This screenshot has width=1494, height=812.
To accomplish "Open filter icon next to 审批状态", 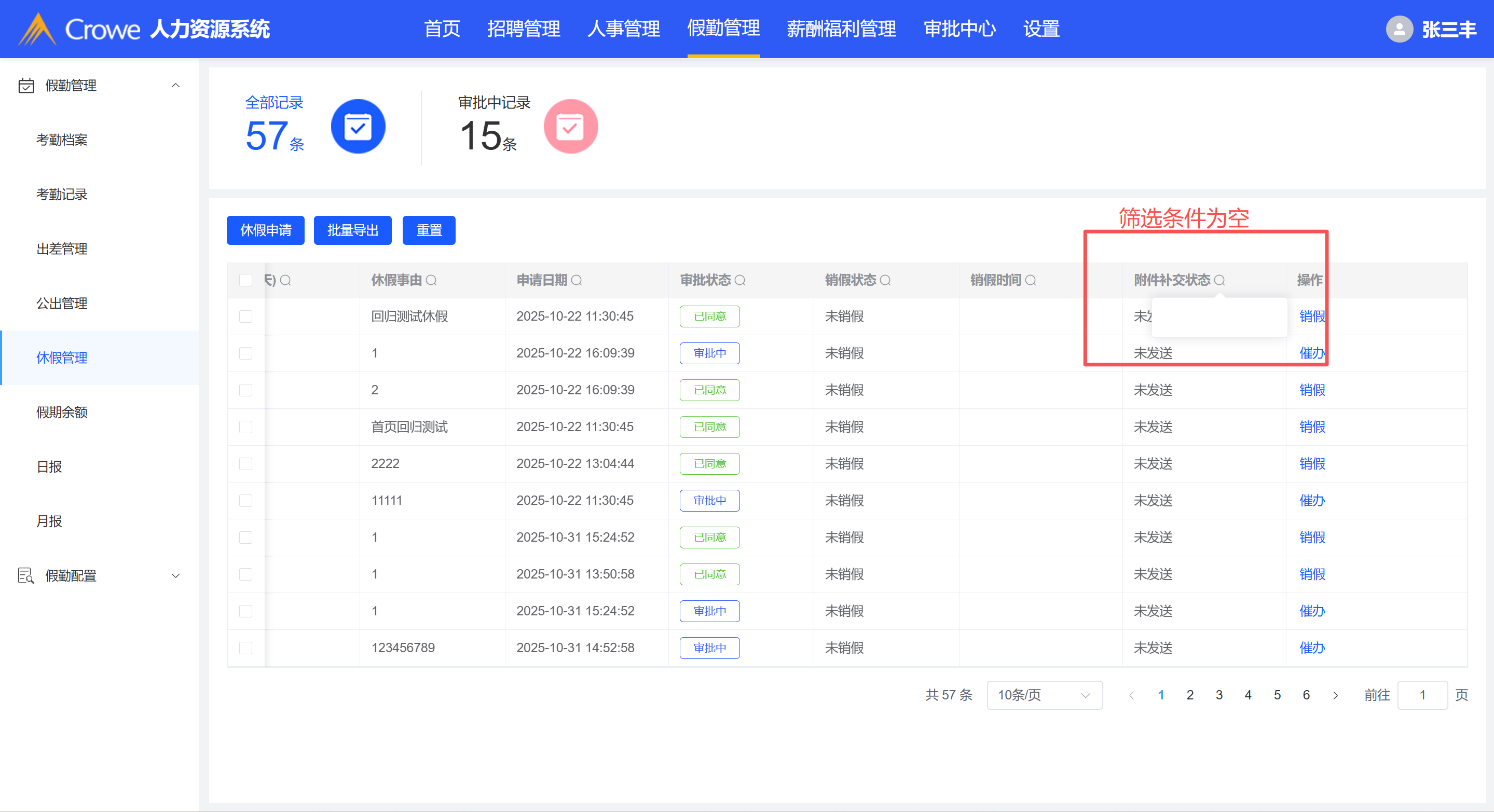I will (740, 280).
